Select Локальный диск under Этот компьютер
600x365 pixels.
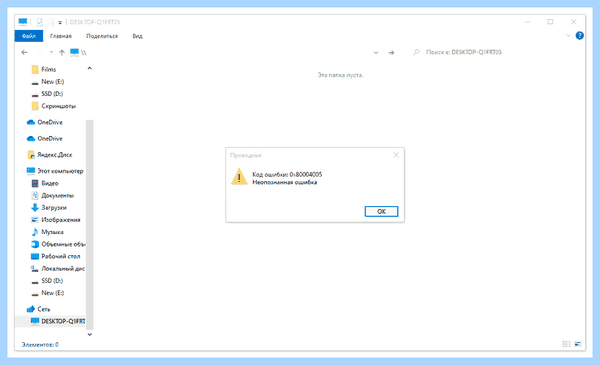pos(63,269)
